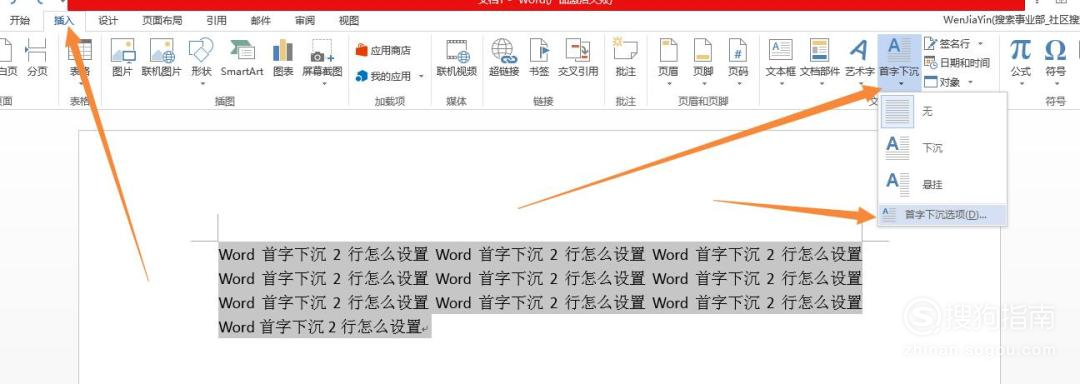
Task: Select the 插入 ribbon tab
Action: point(64,21)
